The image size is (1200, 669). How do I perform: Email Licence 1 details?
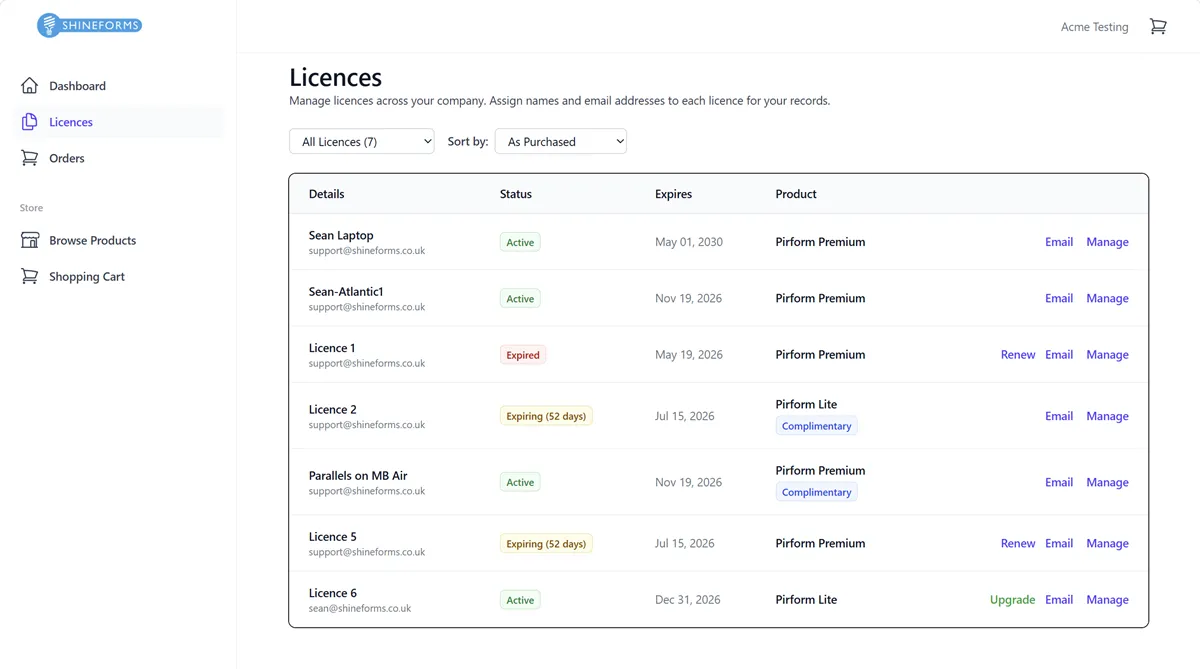click(1059, 354)
